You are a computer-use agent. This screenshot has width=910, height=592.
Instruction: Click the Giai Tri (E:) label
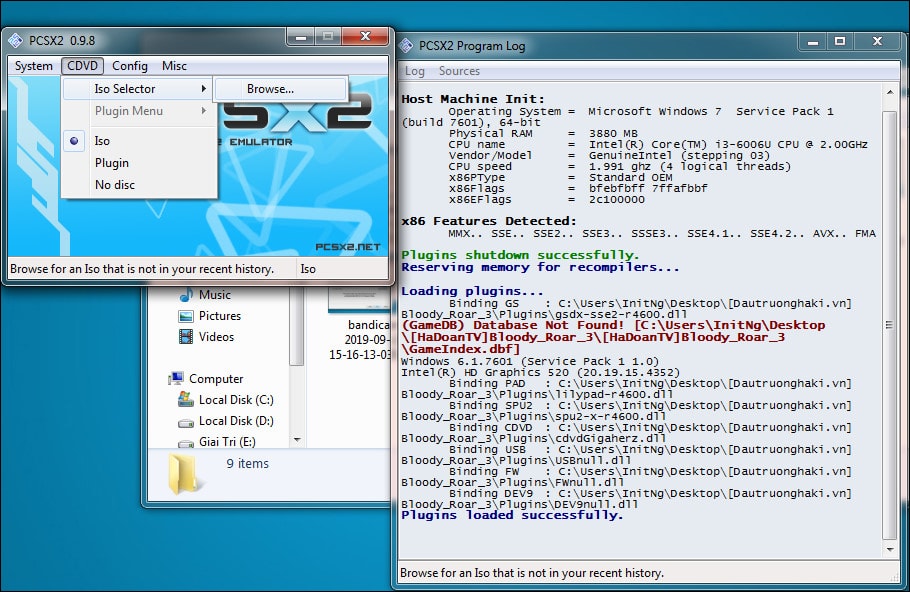(227, 442)
